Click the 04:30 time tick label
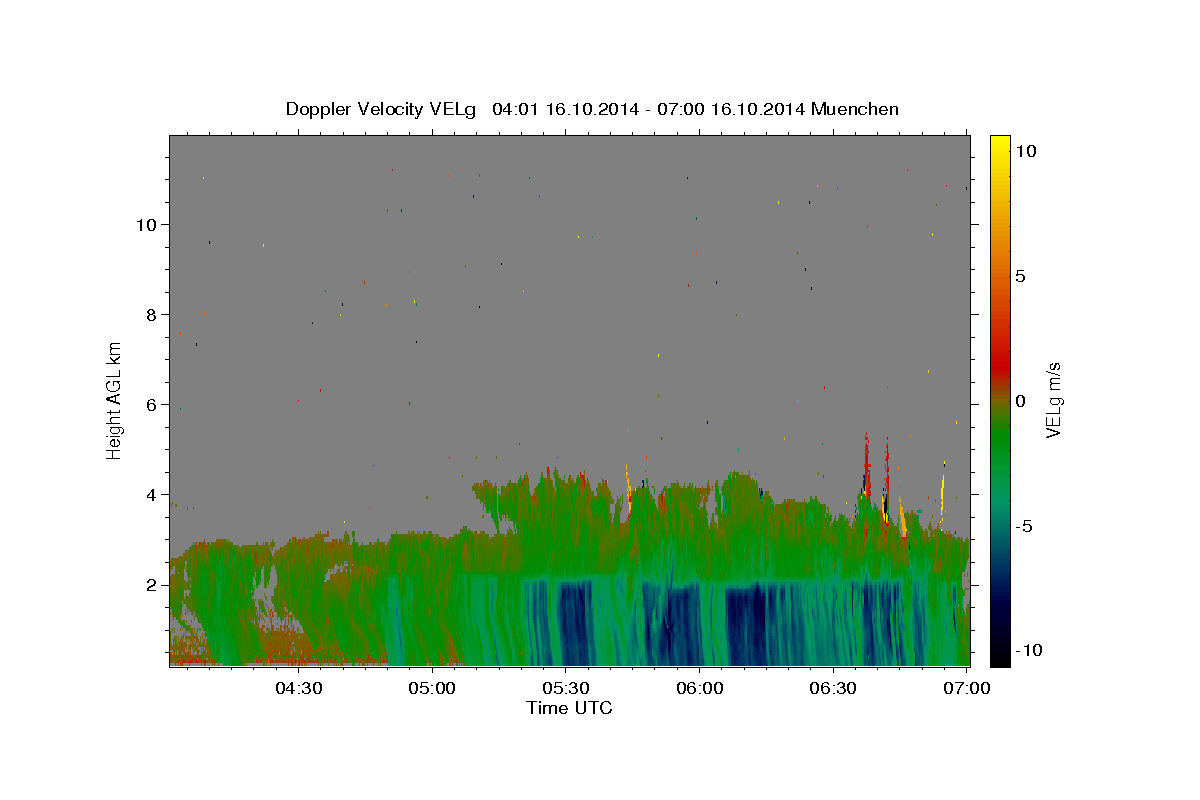Image resolution: width=1200 pixels, height=800 pixels. click(x=299, y=688)
